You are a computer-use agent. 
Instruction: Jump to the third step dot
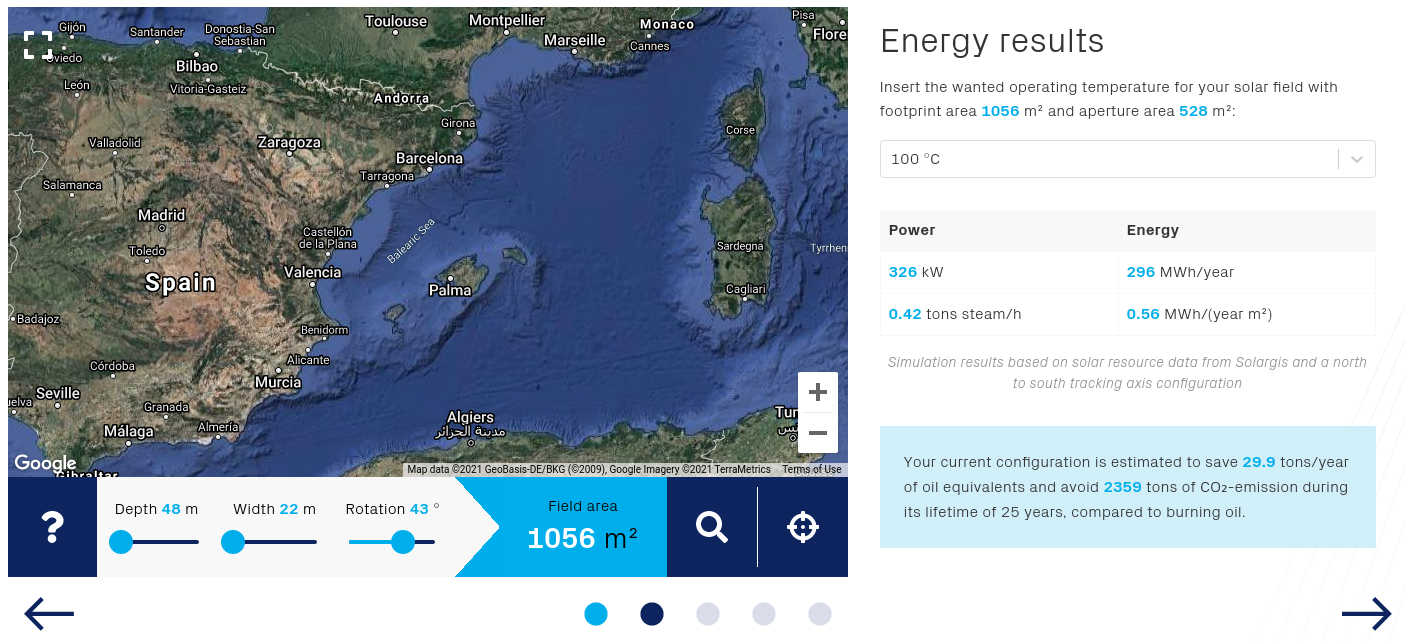pos(708,614)
